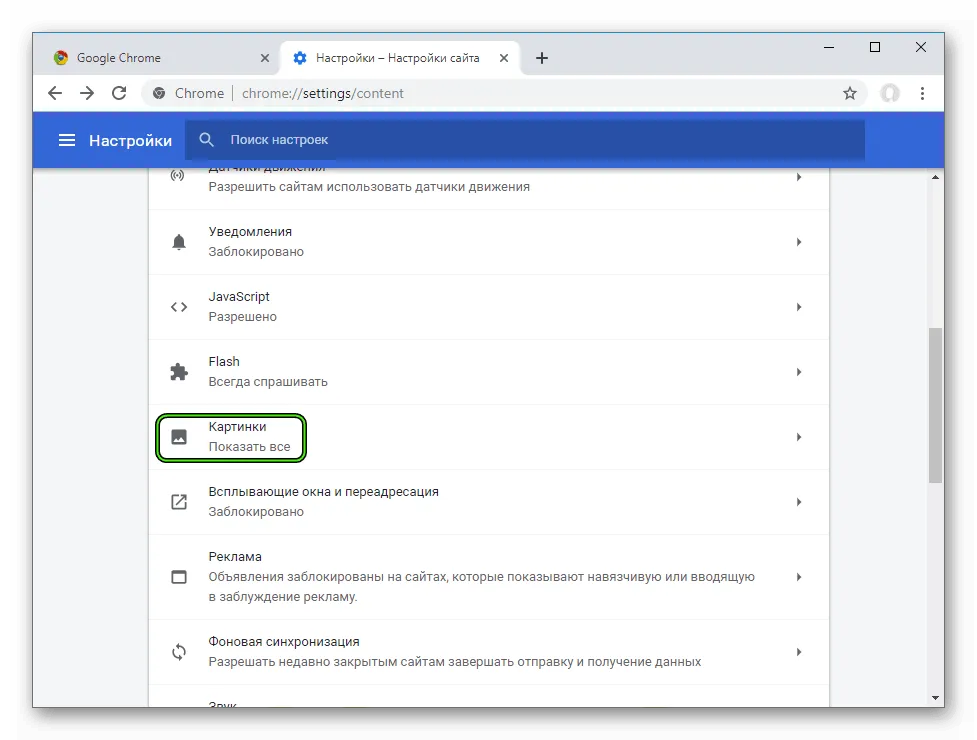This screenshot has height=740, width=977.
Task: Open the user profile avatar
Action: pos(890,93)
